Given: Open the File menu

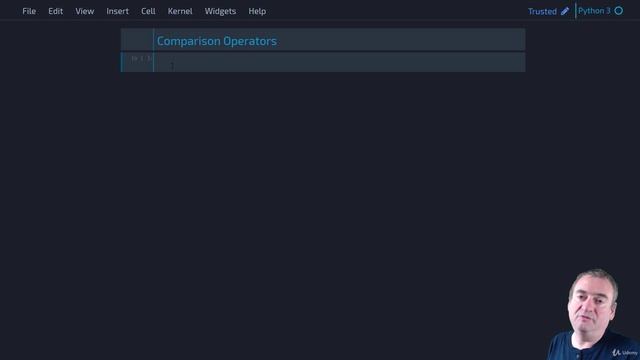Looking at the screenshot, I should [x=29, y=11].
